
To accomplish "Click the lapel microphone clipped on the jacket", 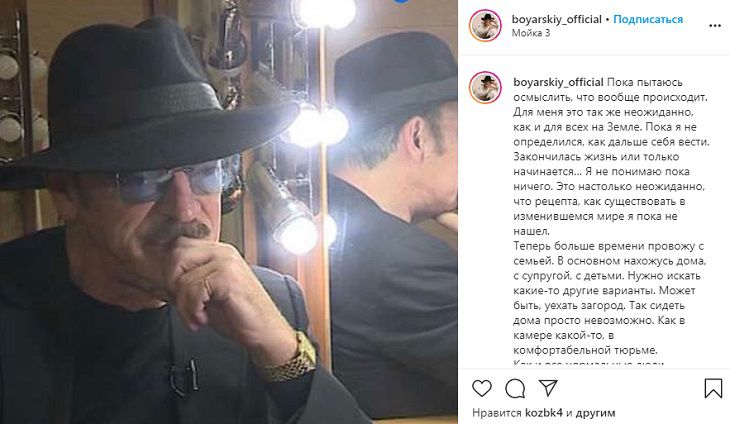I will coord(182,376).
